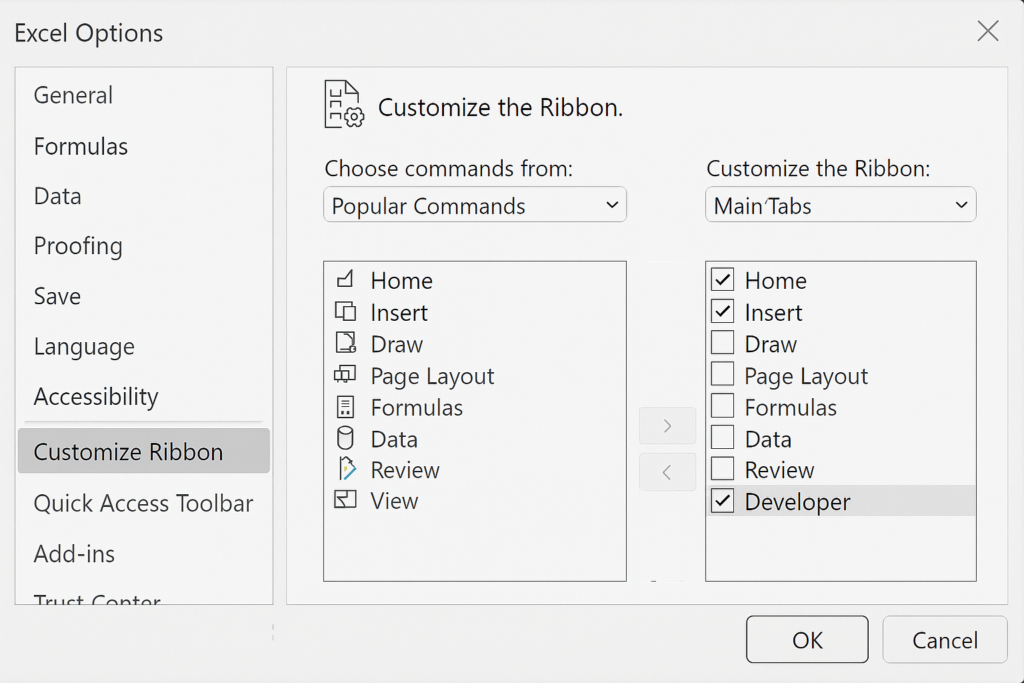
Task: Open the Formulas category in the sidebar
Action: pyautogui.click(x=81, y=146)
